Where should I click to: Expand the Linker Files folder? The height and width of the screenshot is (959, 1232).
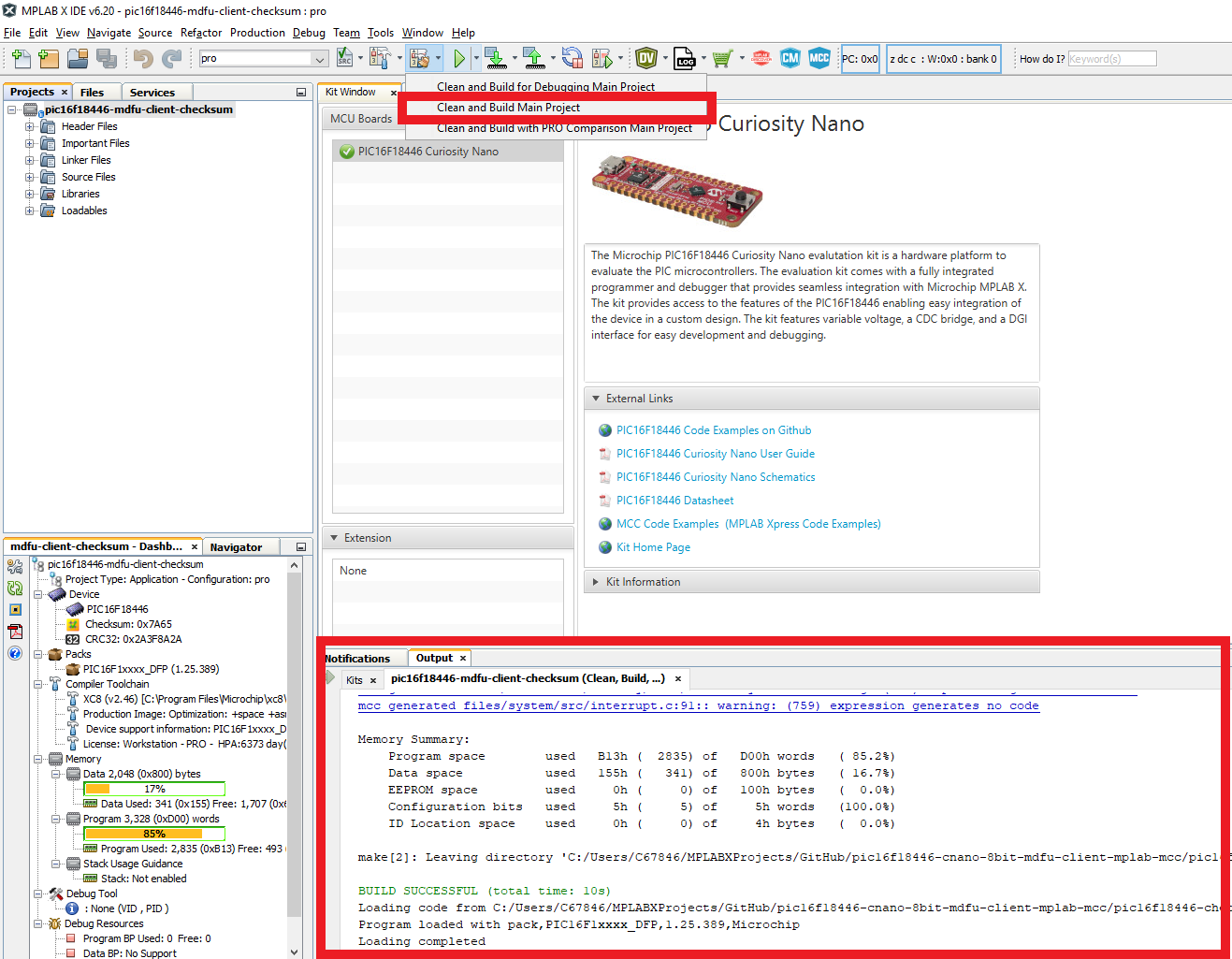30,160
